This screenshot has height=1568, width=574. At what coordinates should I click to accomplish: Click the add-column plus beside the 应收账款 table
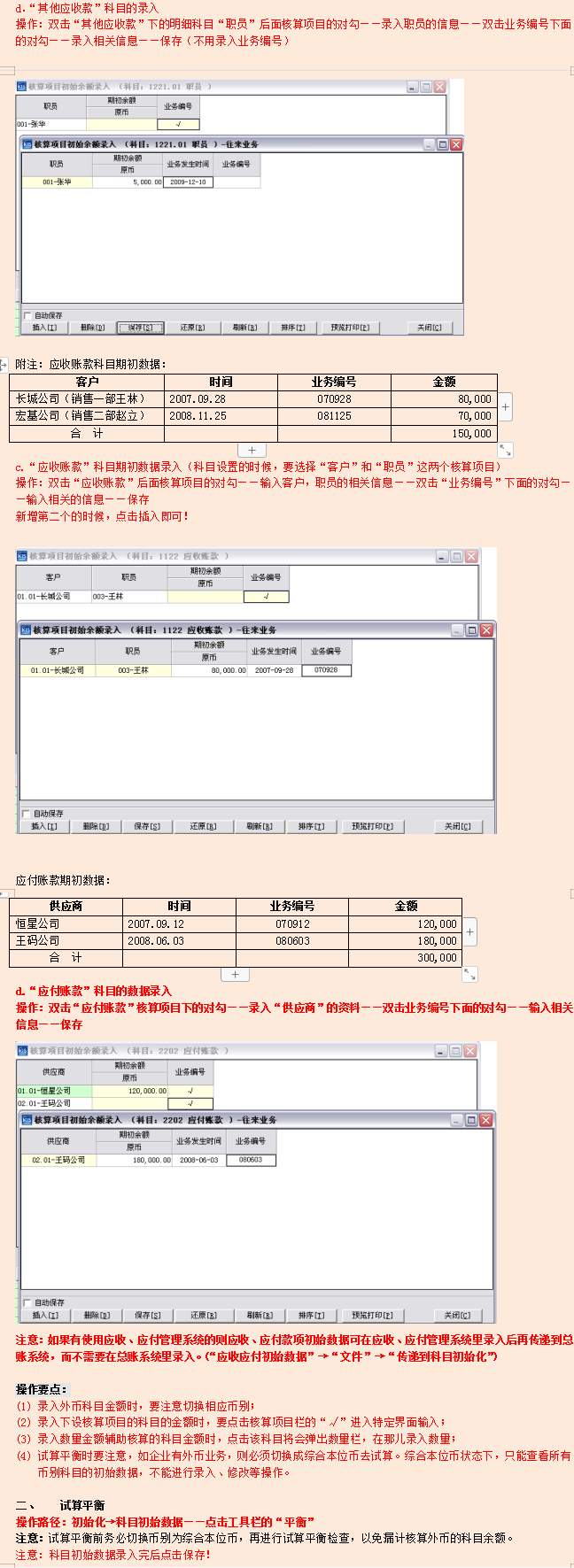click(505, 407)
